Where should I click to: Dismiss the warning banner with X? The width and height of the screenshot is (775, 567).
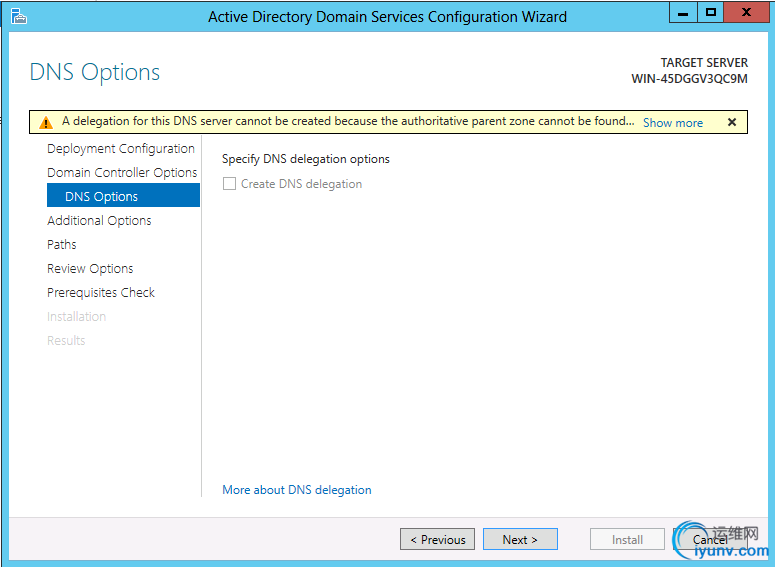732,122
